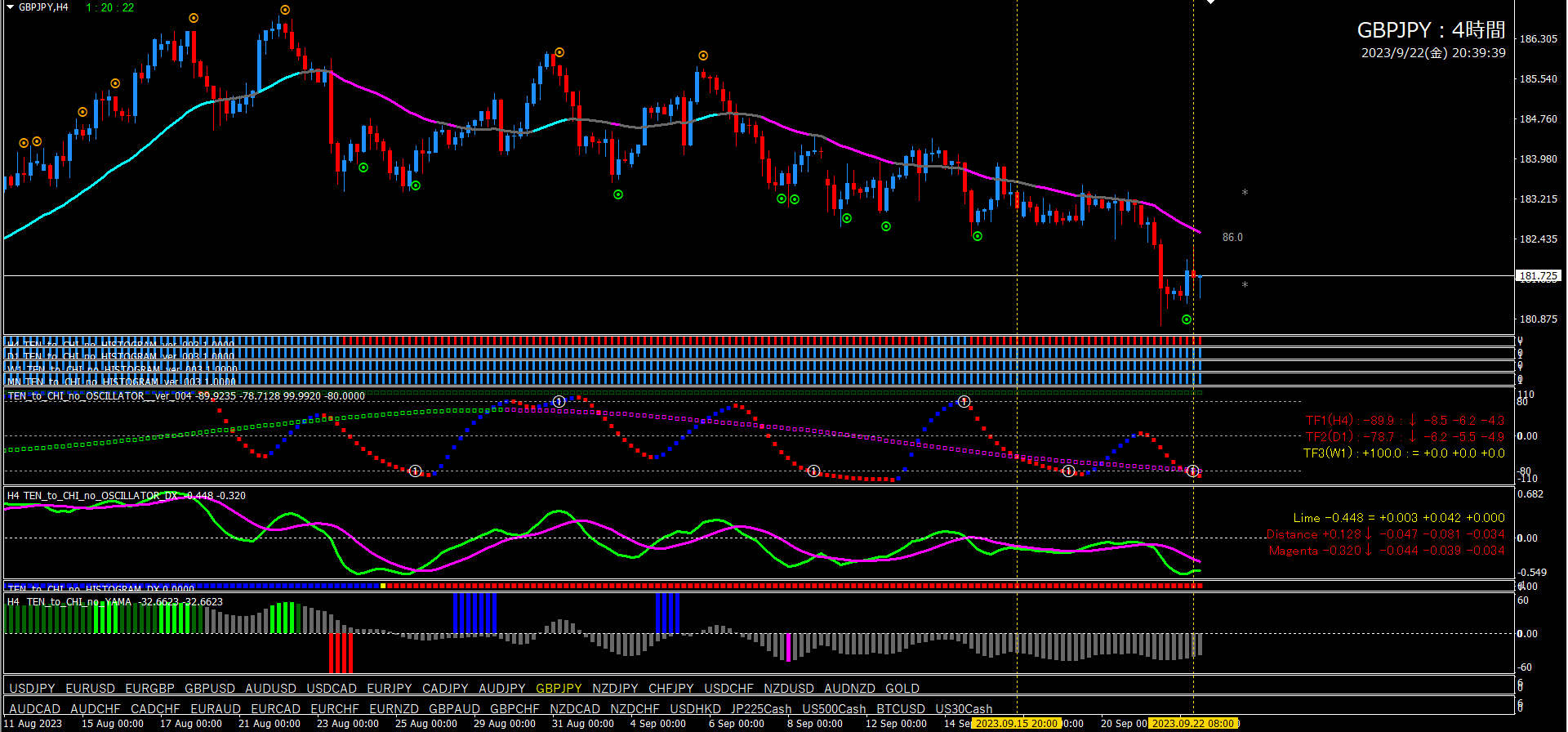Open the EURGBP chart button
This screenshot has height=732, width=1568.
point(149,689)
